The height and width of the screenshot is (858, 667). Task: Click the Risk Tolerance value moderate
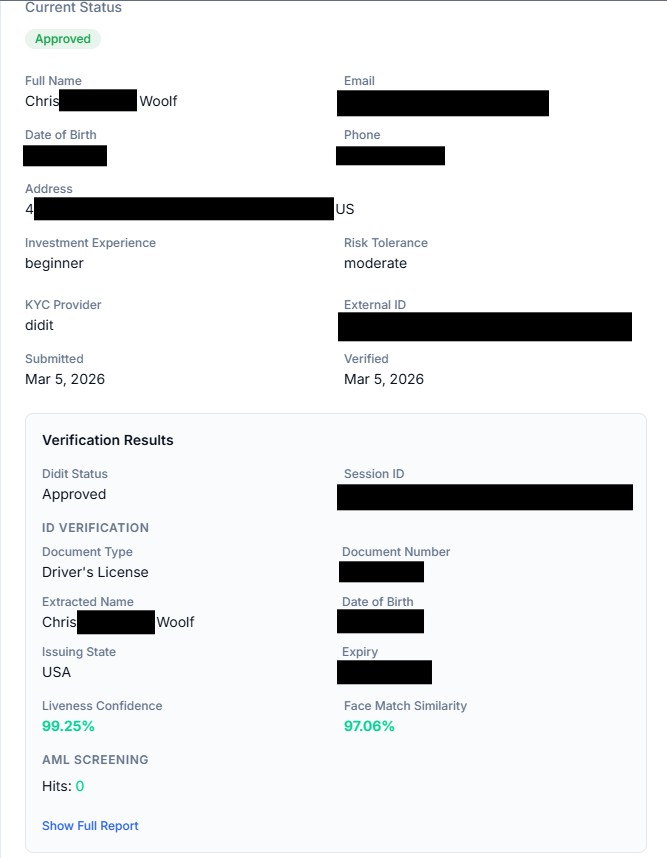pyautogui.click(x=375, y=263)
